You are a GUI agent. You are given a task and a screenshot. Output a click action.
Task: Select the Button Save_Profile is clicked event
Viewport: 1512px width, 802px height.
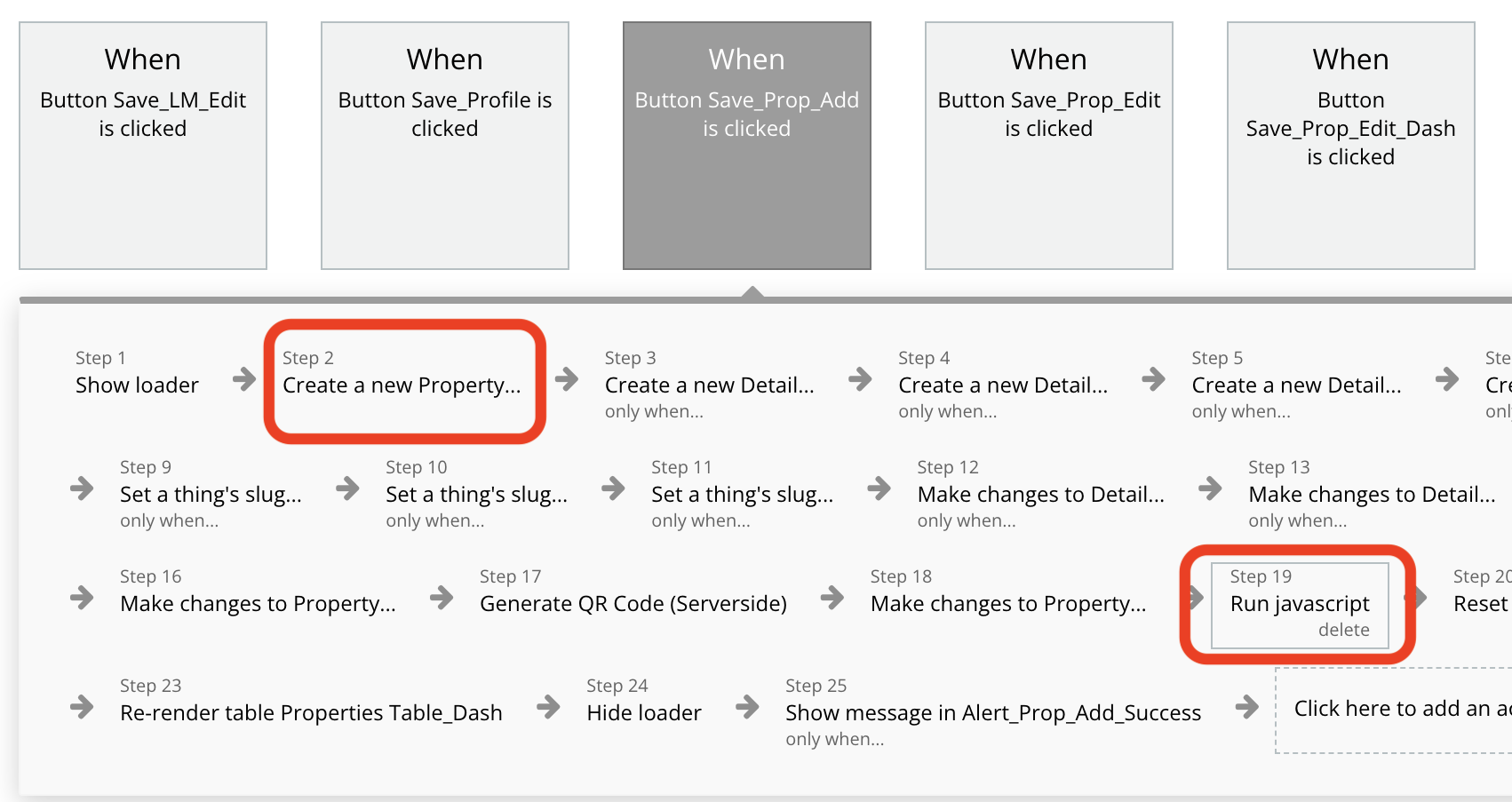click(445, 146)
